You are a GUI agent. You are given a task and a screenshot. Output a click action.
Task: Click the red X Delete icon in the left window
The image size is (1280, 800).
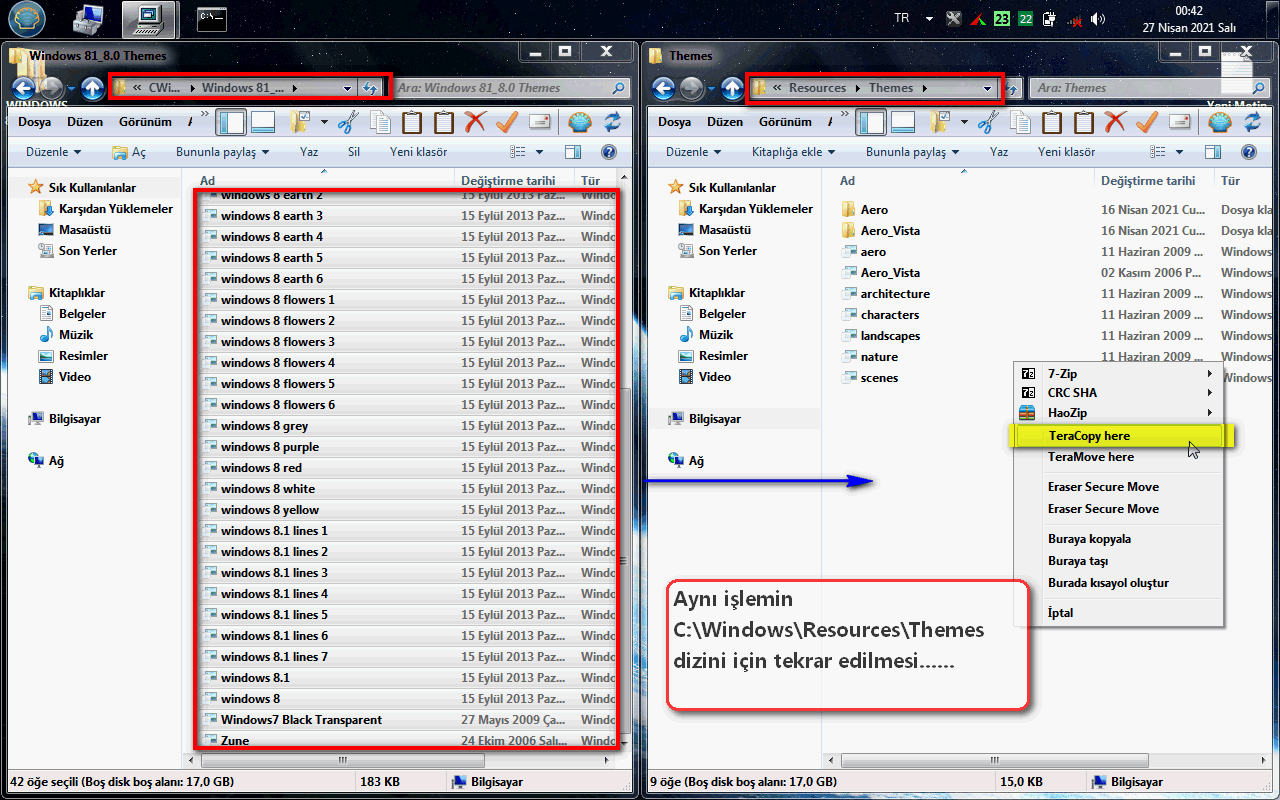coord(475,122)
